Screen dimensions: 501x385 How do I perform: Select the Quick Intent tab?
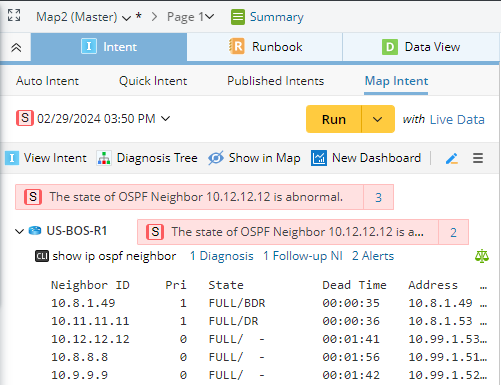[x=153, y=81]
